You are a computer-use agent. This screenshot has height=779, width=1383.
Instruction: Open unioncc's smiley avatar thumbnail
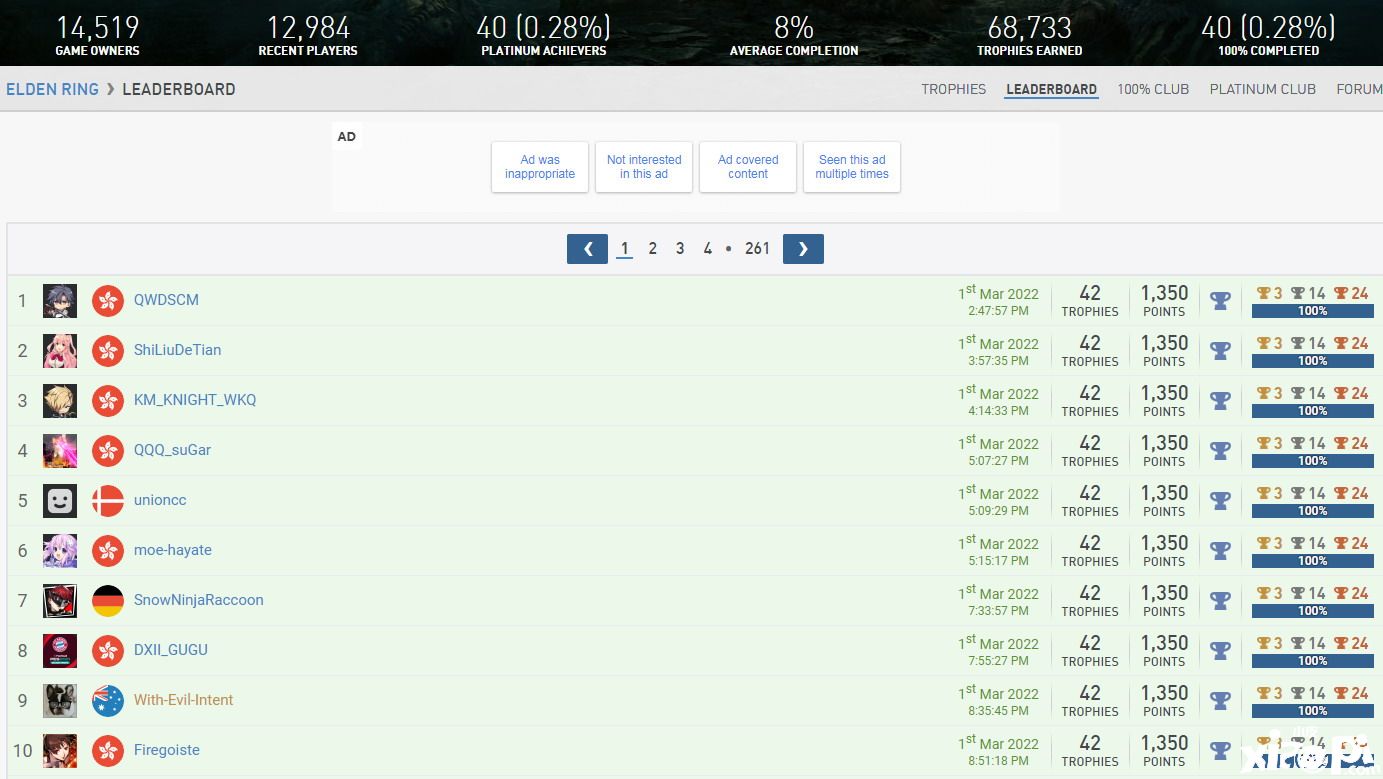pos(60,500)
